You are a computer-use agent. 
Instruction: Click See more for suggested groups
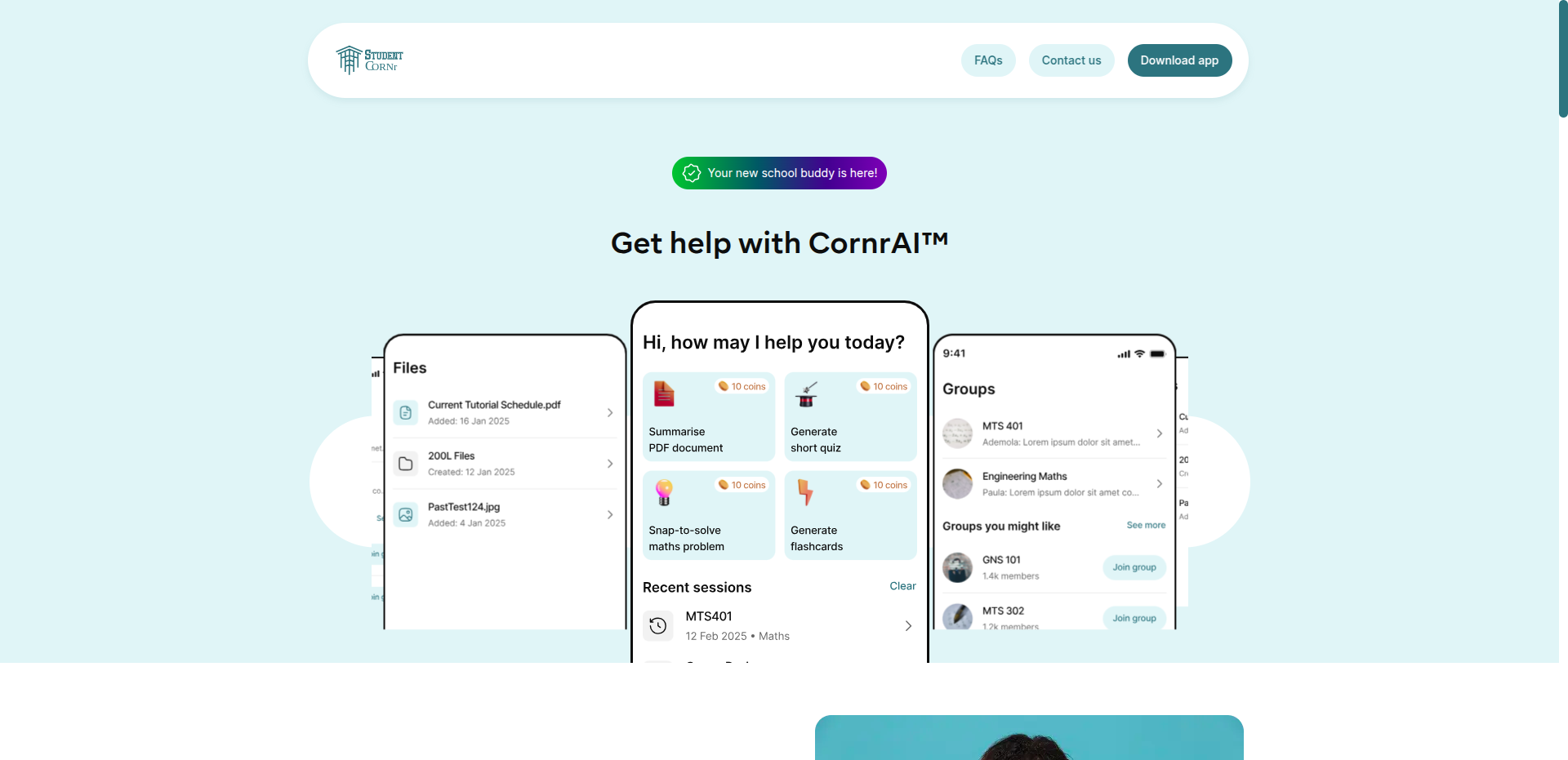(x=1146, y=525)
